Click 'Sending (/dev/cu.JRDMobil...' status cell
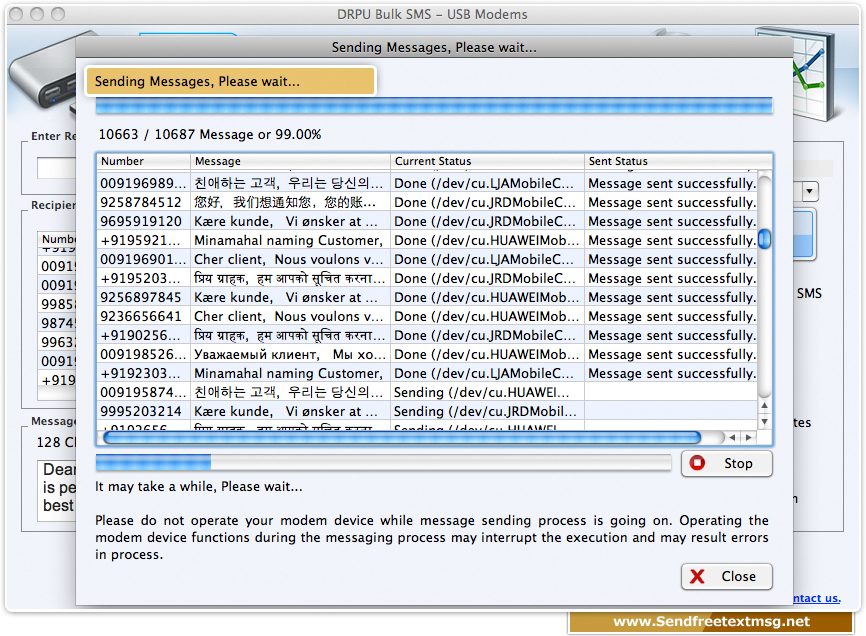 [487, 411]
